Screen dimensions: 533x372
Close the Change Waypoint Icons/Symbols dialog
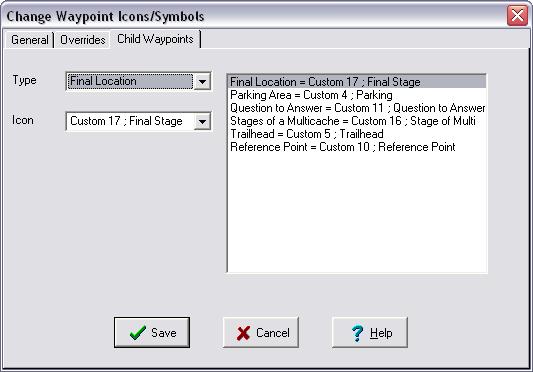(517, 15)
